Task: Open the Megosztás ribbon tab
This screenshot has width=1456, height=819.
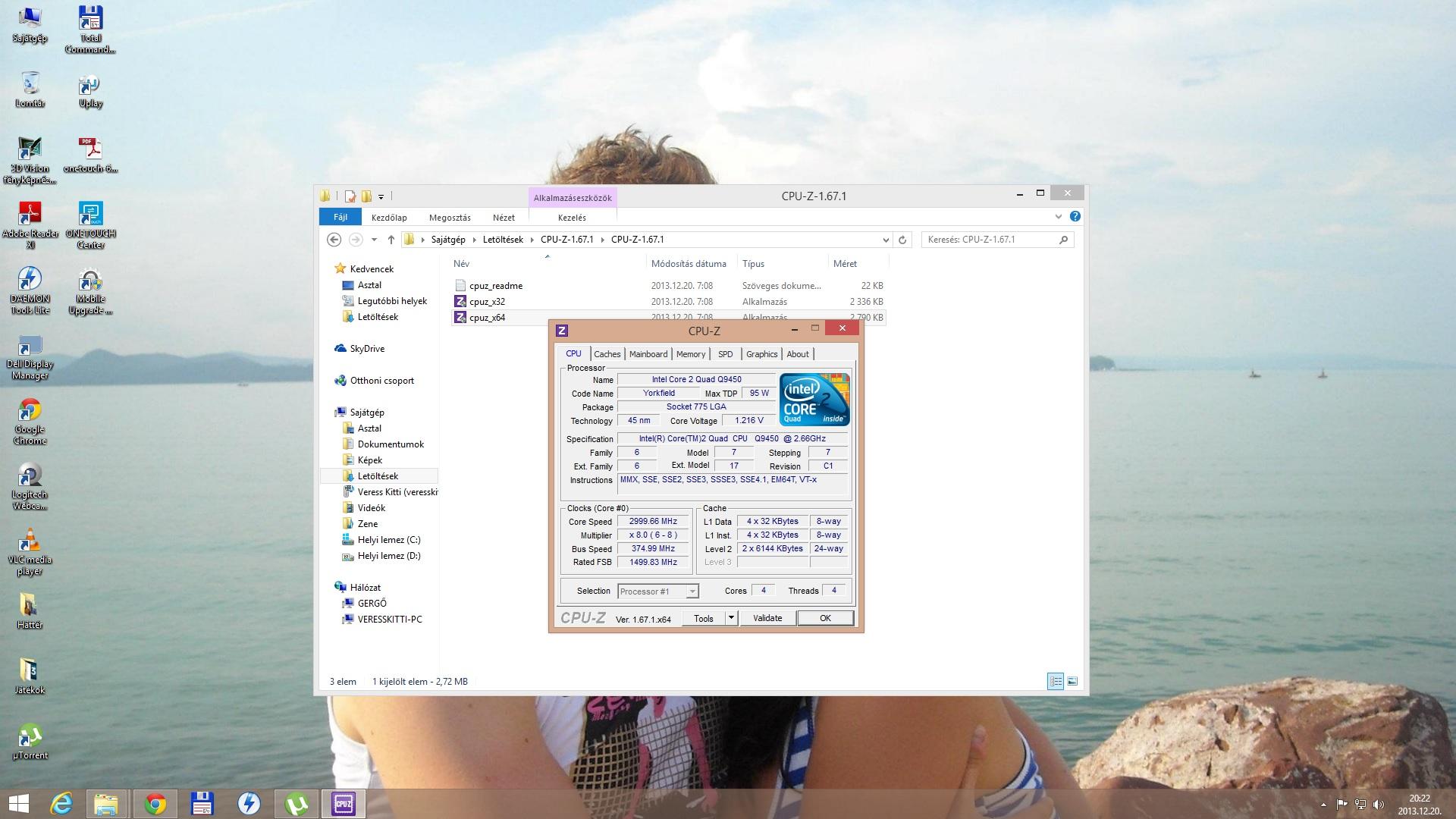Action: 450,218
